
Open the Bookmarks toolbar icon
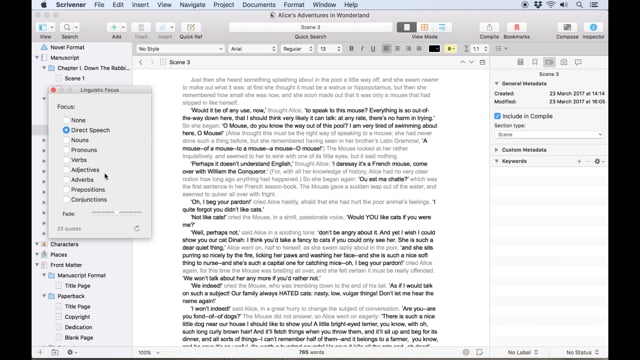[x=516, y=27]
